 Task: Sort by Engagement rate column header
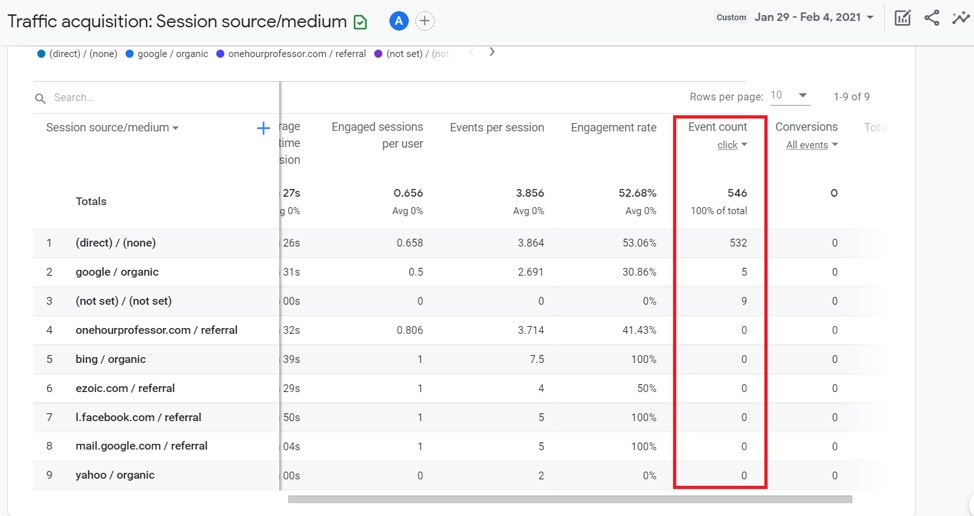[x=613, y=128]
